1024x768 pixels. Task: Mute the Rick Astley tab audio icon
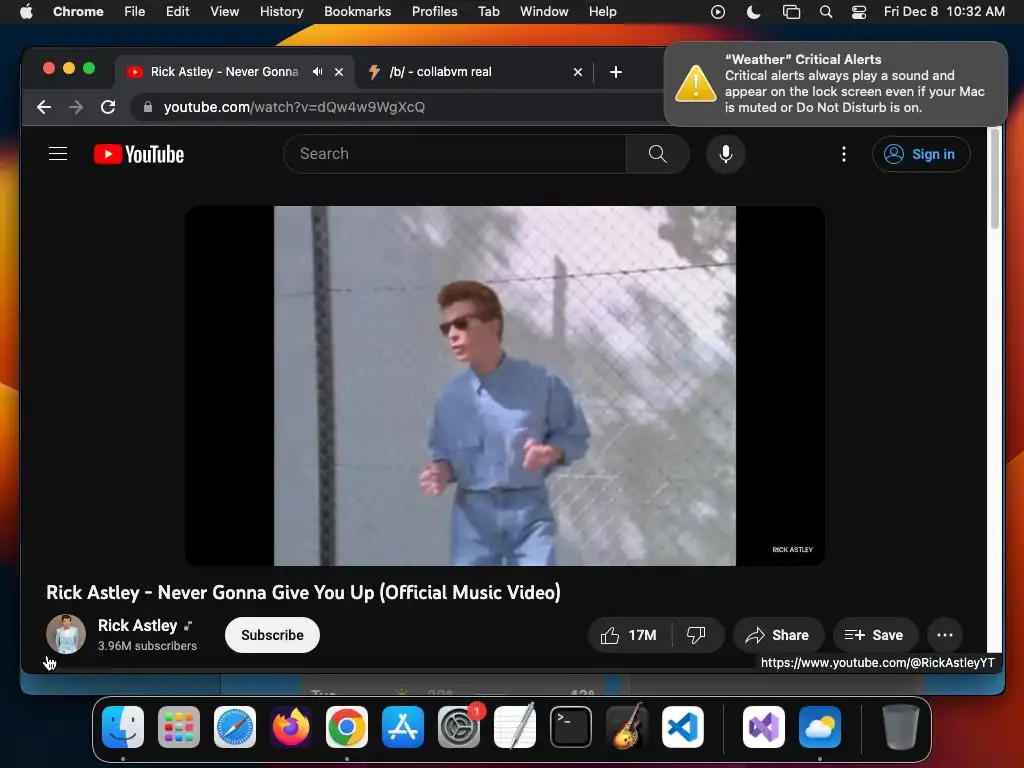317,72
